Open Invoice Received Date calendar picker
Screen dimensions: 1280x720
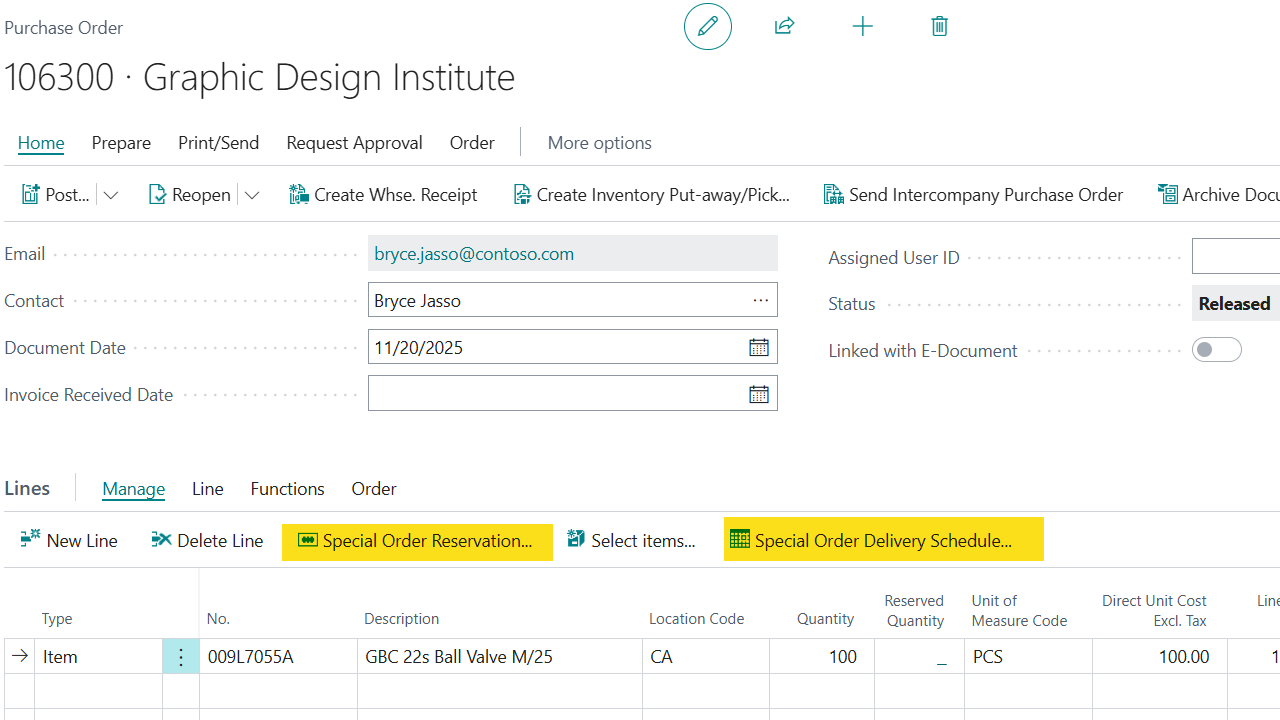click(x=759, y=395)
